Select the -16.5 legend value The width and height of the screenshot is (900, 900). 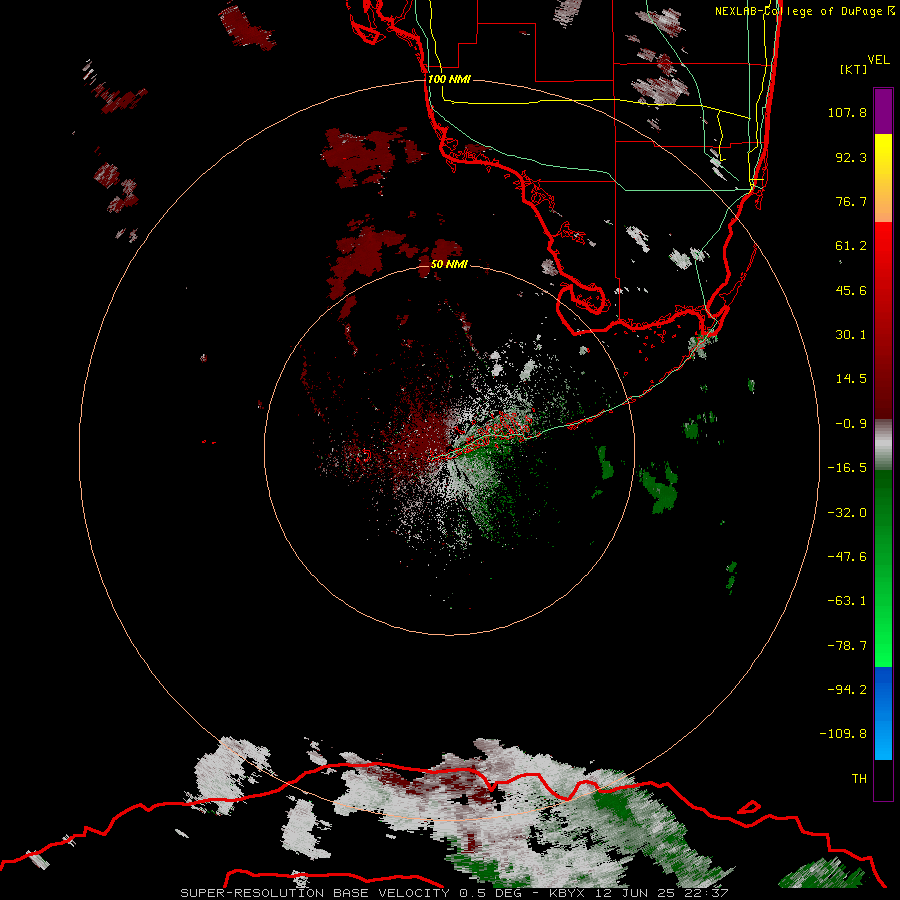click(847, 468)
